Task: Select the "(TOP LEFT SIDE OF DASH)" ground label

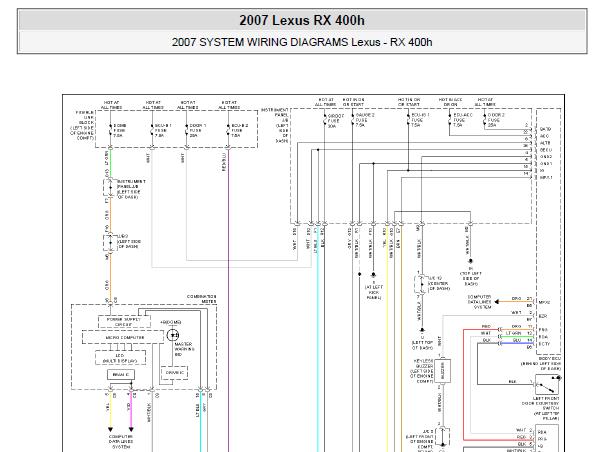Action: [x=471, y=278]
